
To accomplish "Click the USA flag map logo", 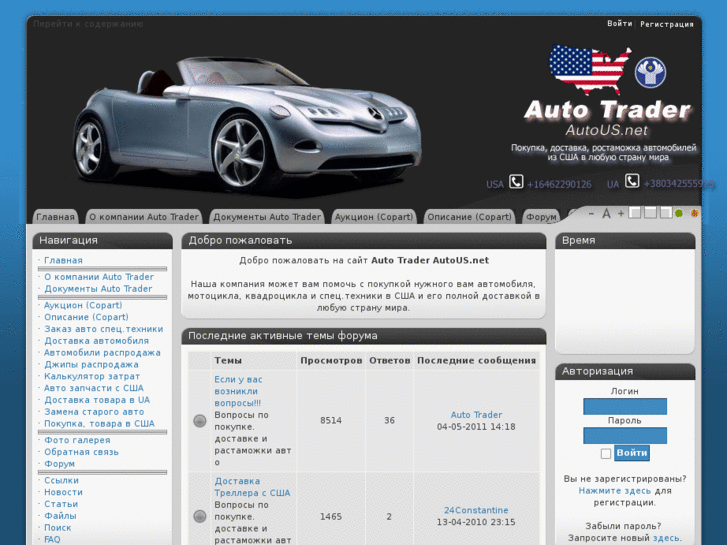I will [590, 70].
